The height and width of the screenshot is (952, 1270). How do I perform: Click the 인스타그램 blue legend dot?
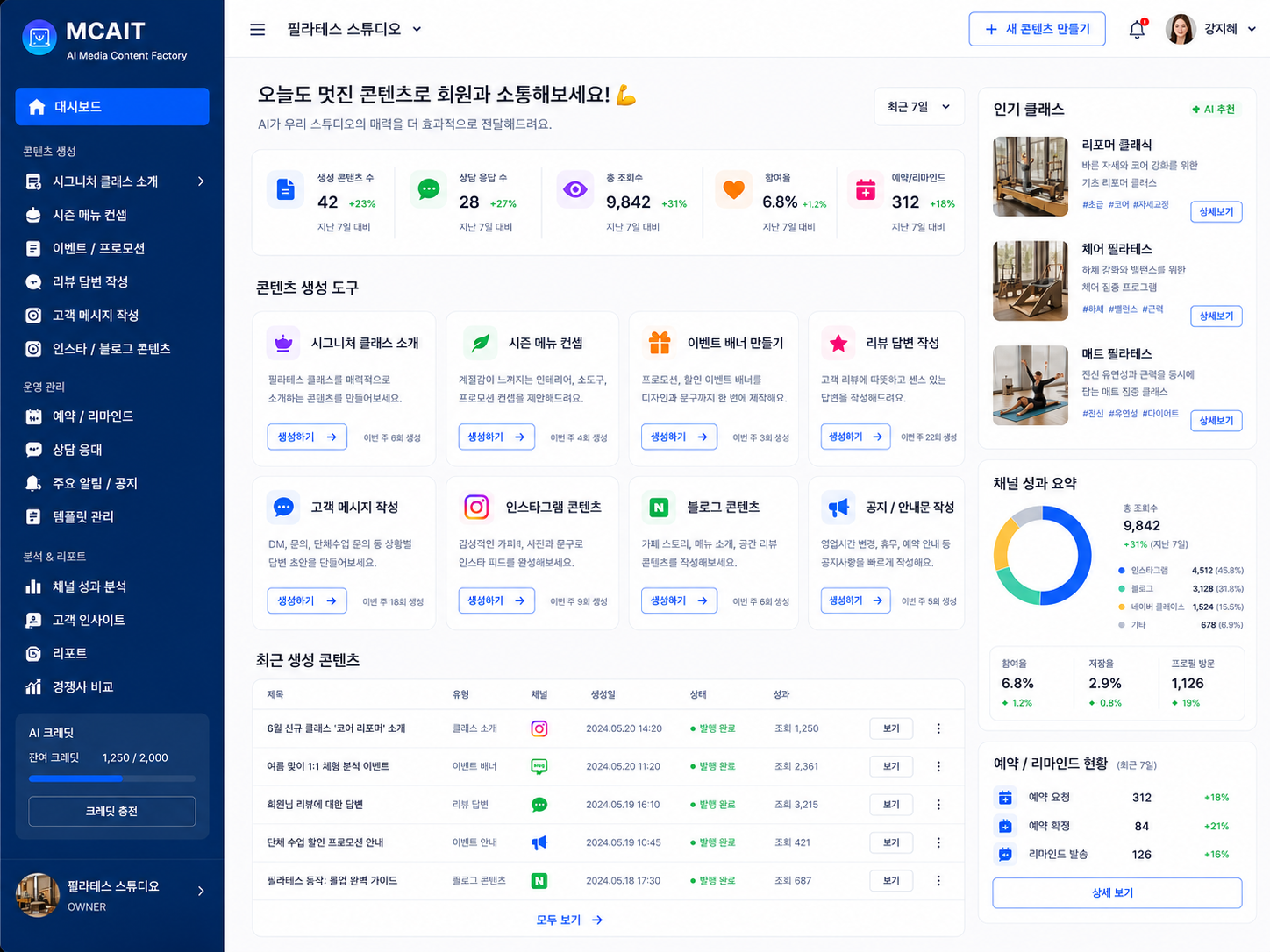1122,571
